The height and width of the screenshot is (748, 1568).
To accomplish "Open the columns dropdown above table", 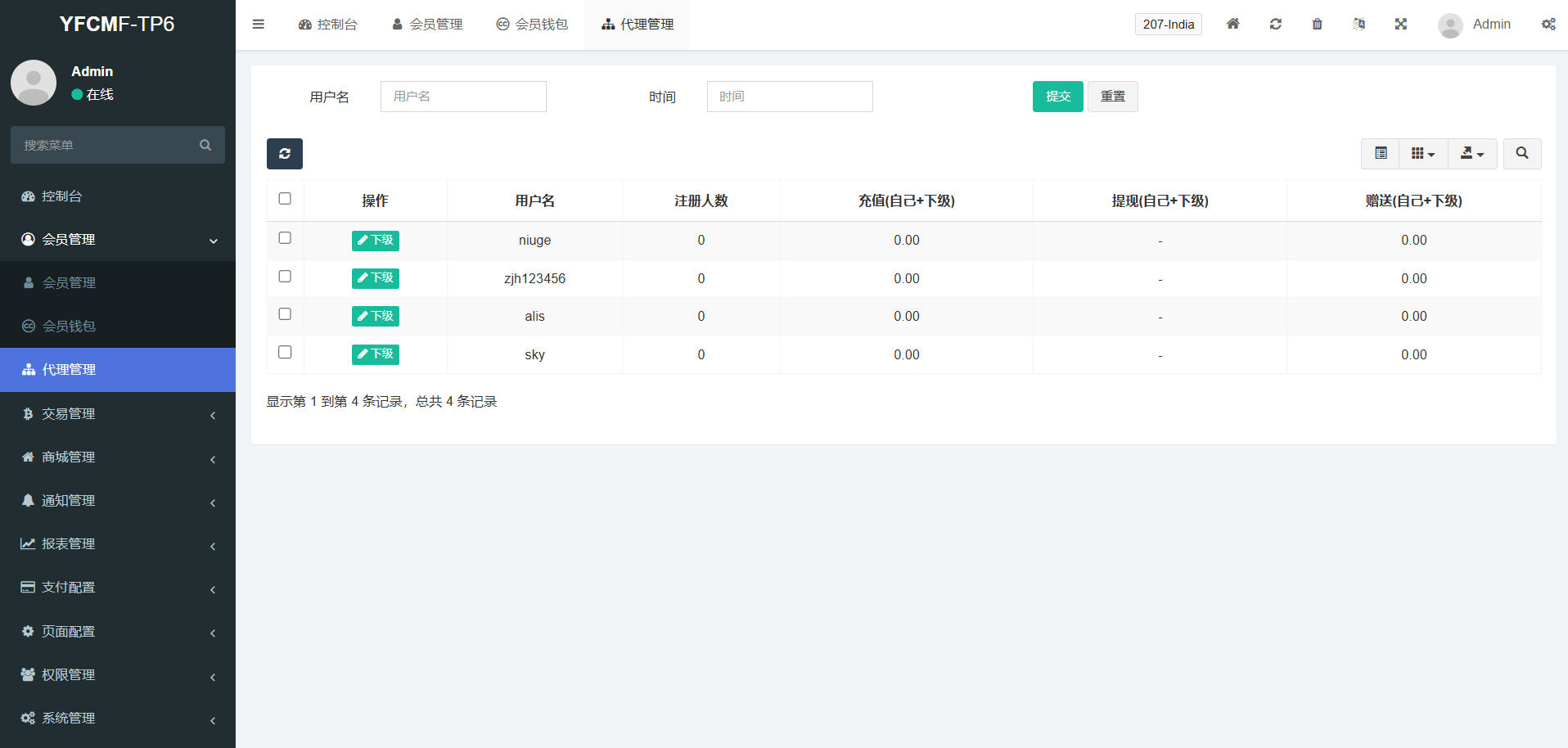I will 1423,154.
